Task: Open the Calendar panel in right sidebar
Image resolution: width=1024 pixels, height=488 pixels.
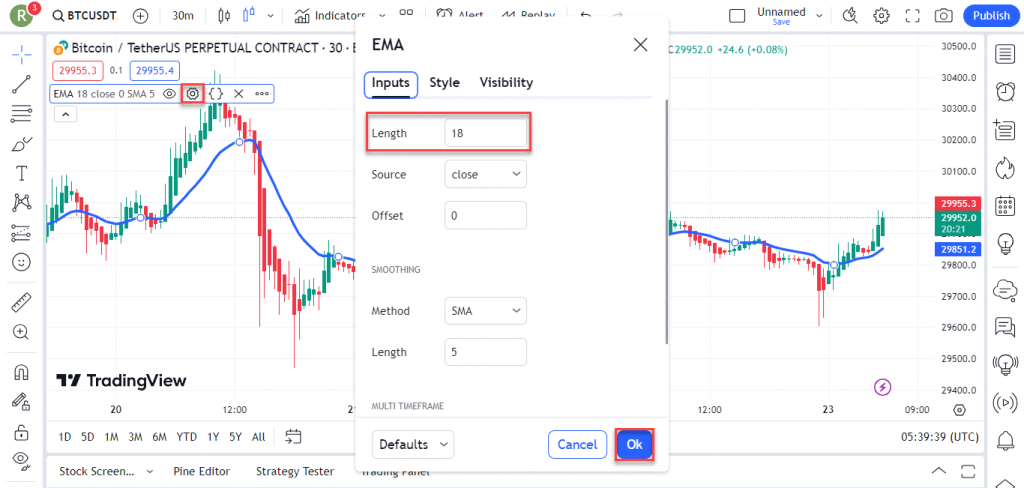Action: (x=1005, y=206)
